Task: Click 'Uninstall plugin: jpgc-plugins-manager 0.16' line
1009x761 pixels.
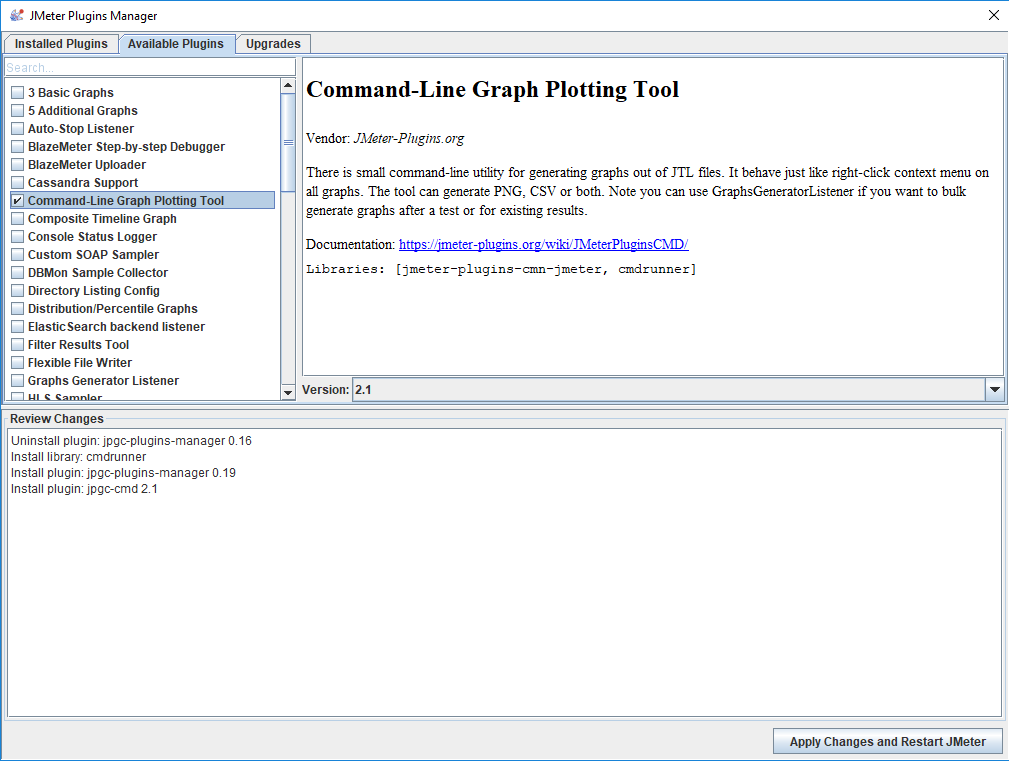Action: point(131,441)
